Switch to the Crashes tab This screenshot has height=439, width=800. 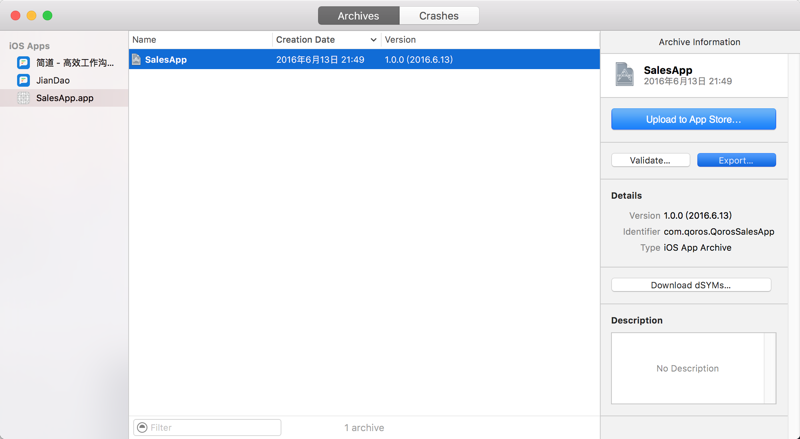click(x=439, y=16)
